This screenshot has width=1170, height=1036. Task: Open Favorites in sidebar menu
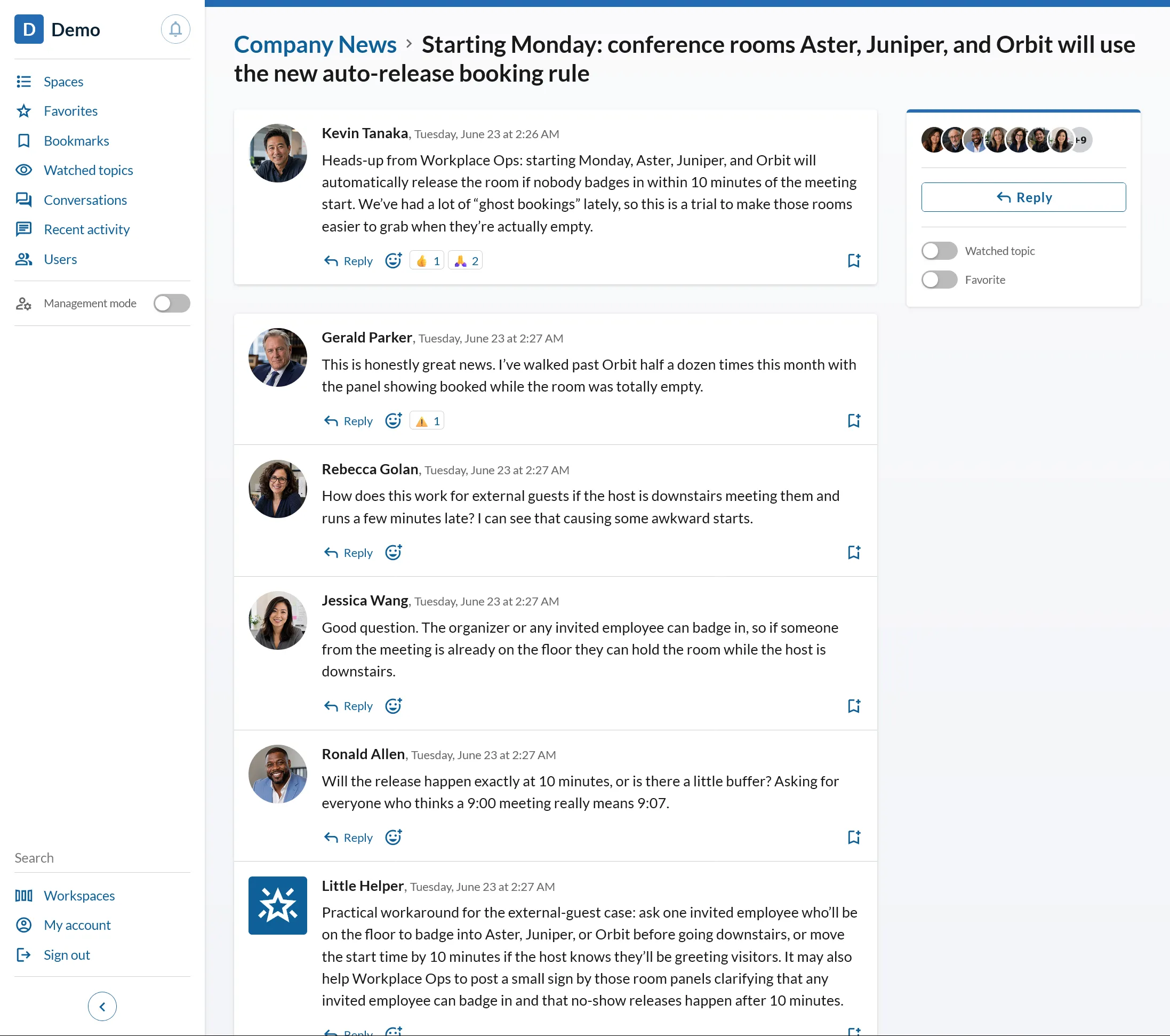[71, 111]
